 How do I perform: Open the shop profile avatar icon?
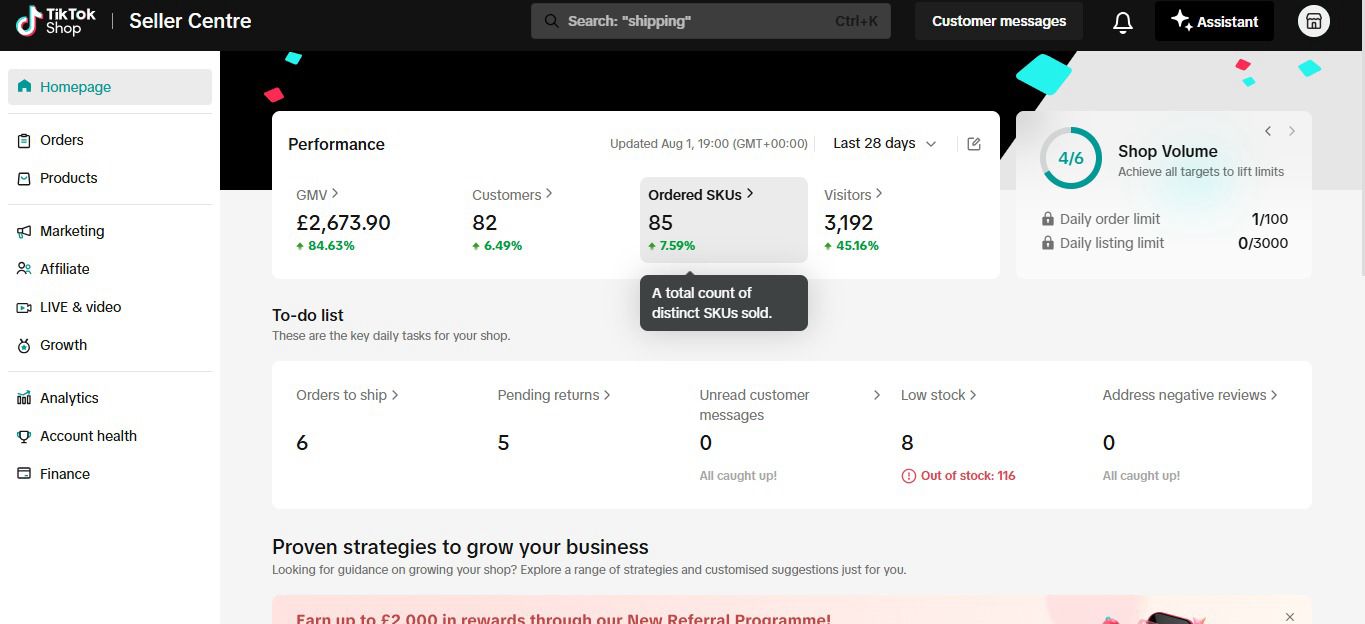click(x=1313, y=21)
